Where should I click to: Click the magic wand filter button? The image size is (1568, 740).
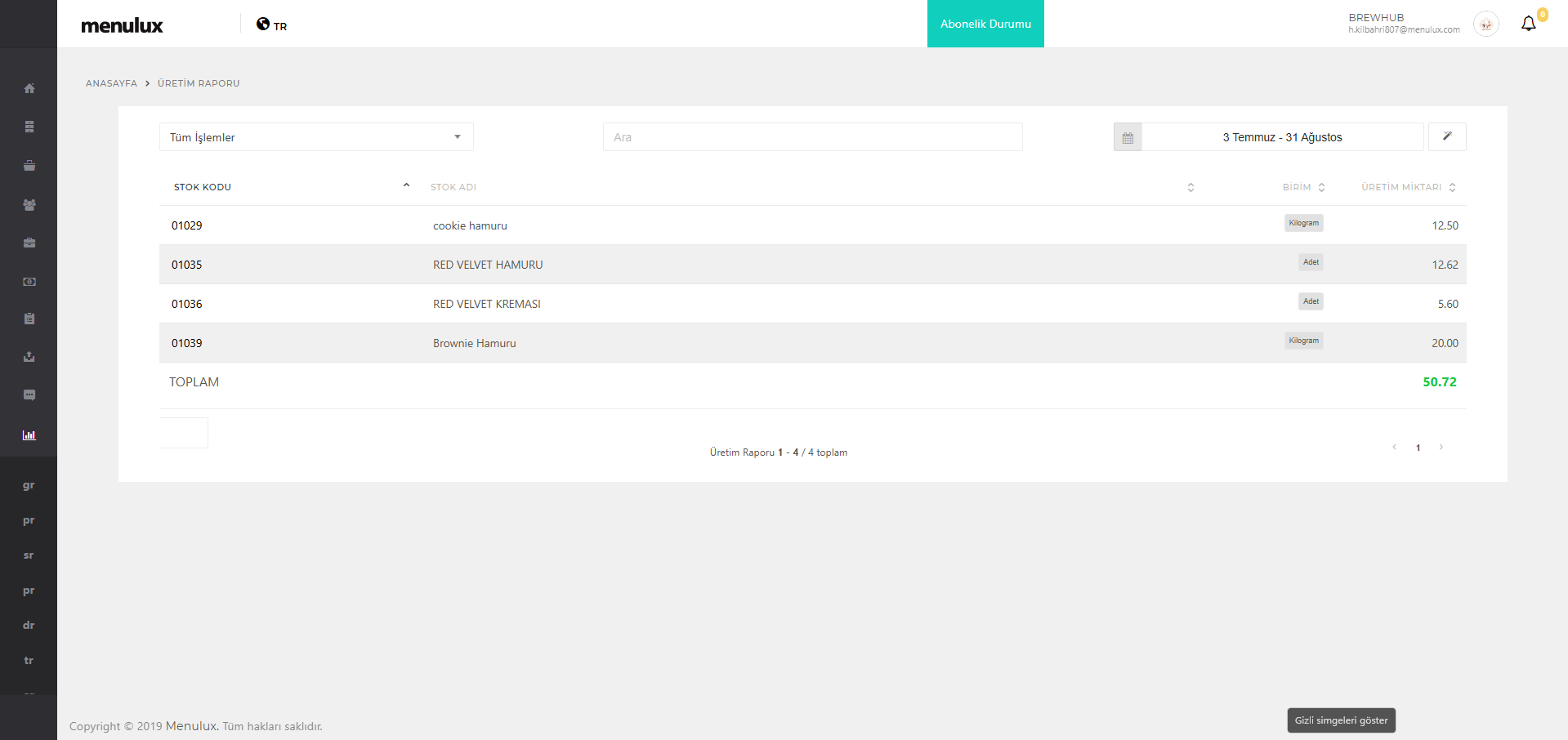pyautogui.click(x=1446, y=136)
